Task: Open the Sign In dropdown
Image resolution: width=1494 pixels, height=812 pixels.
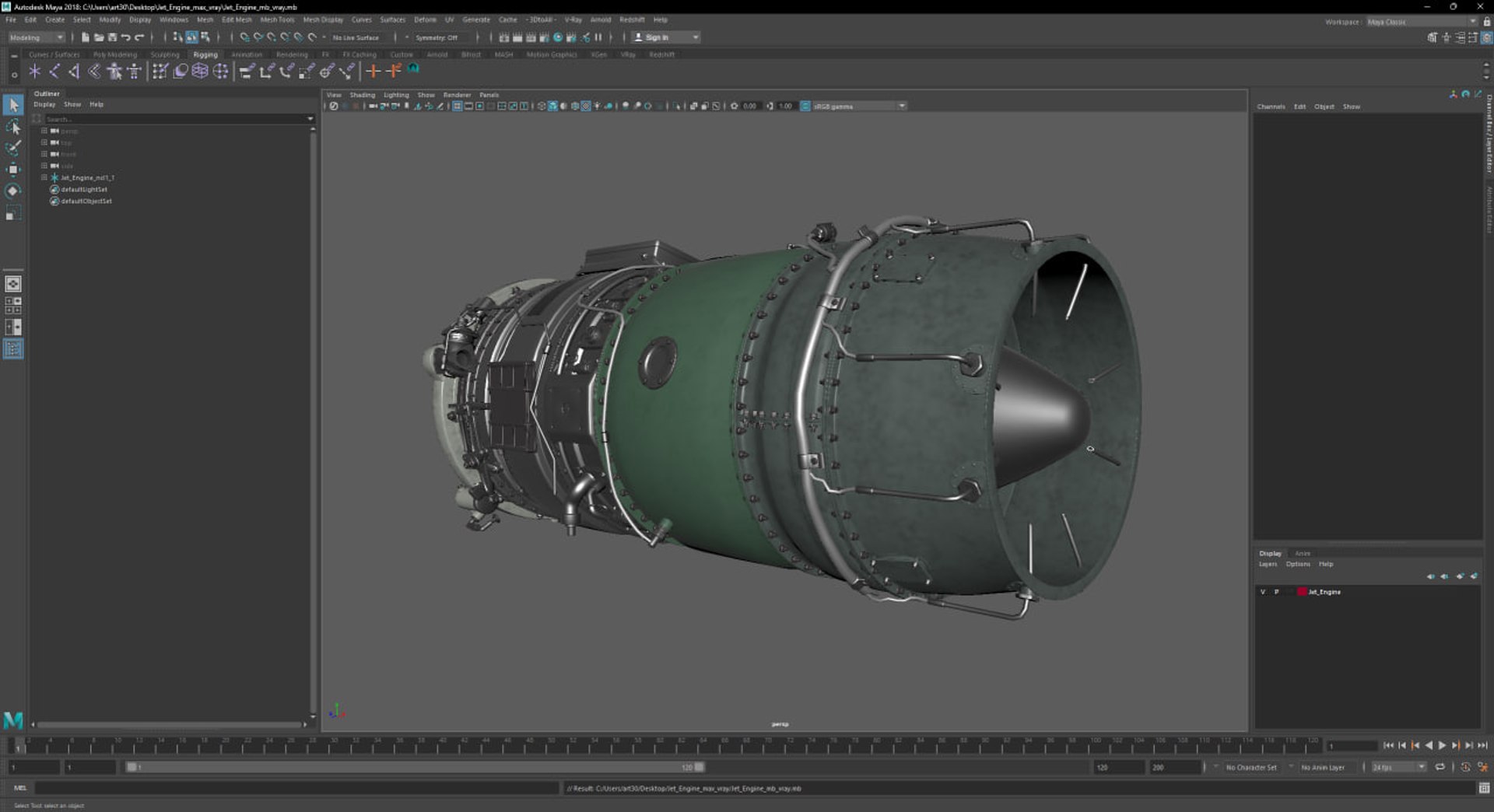Action: (666, 37)
